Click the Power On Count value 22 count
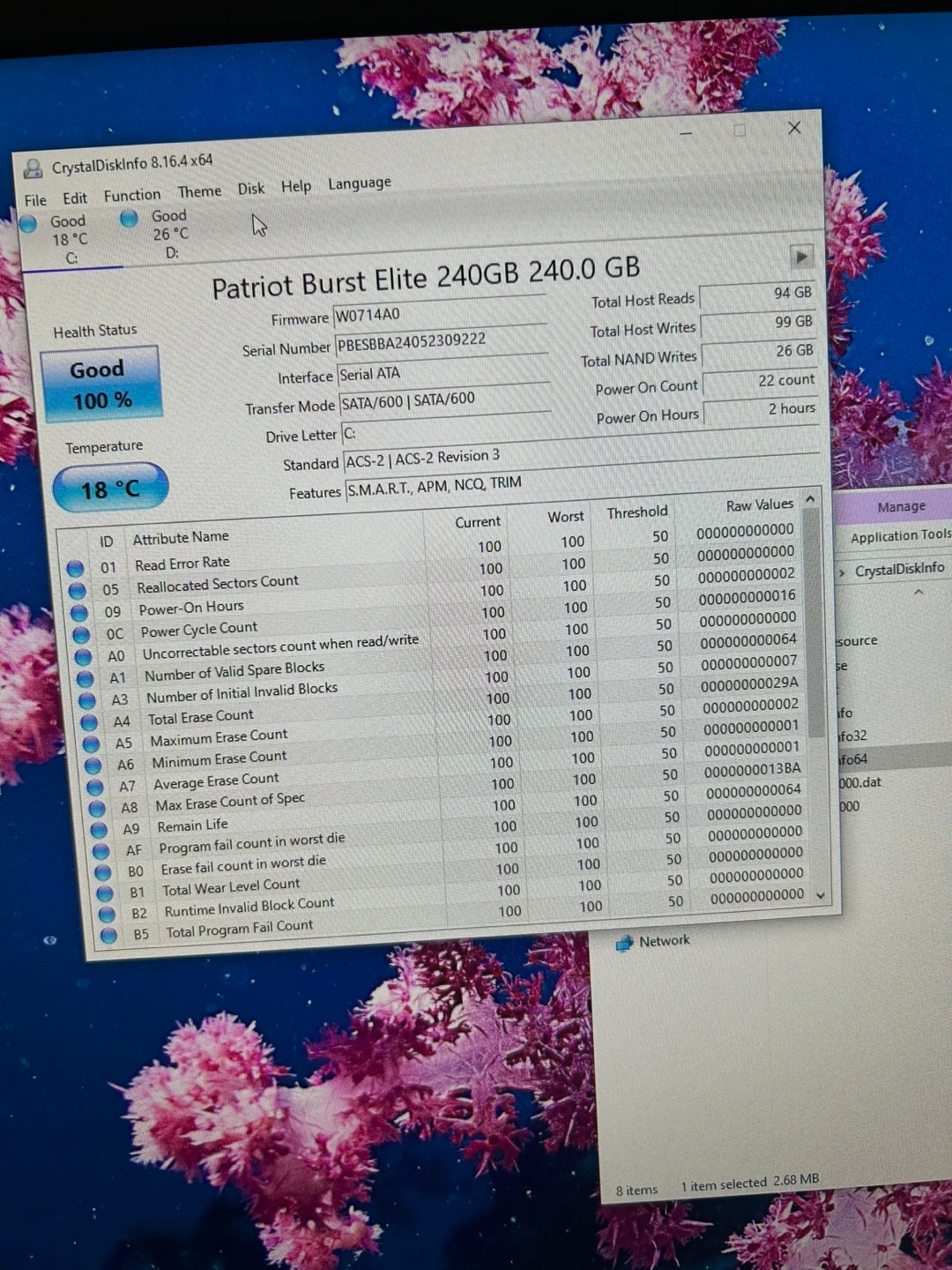952x1270 pixels. [x=760, y=381]
